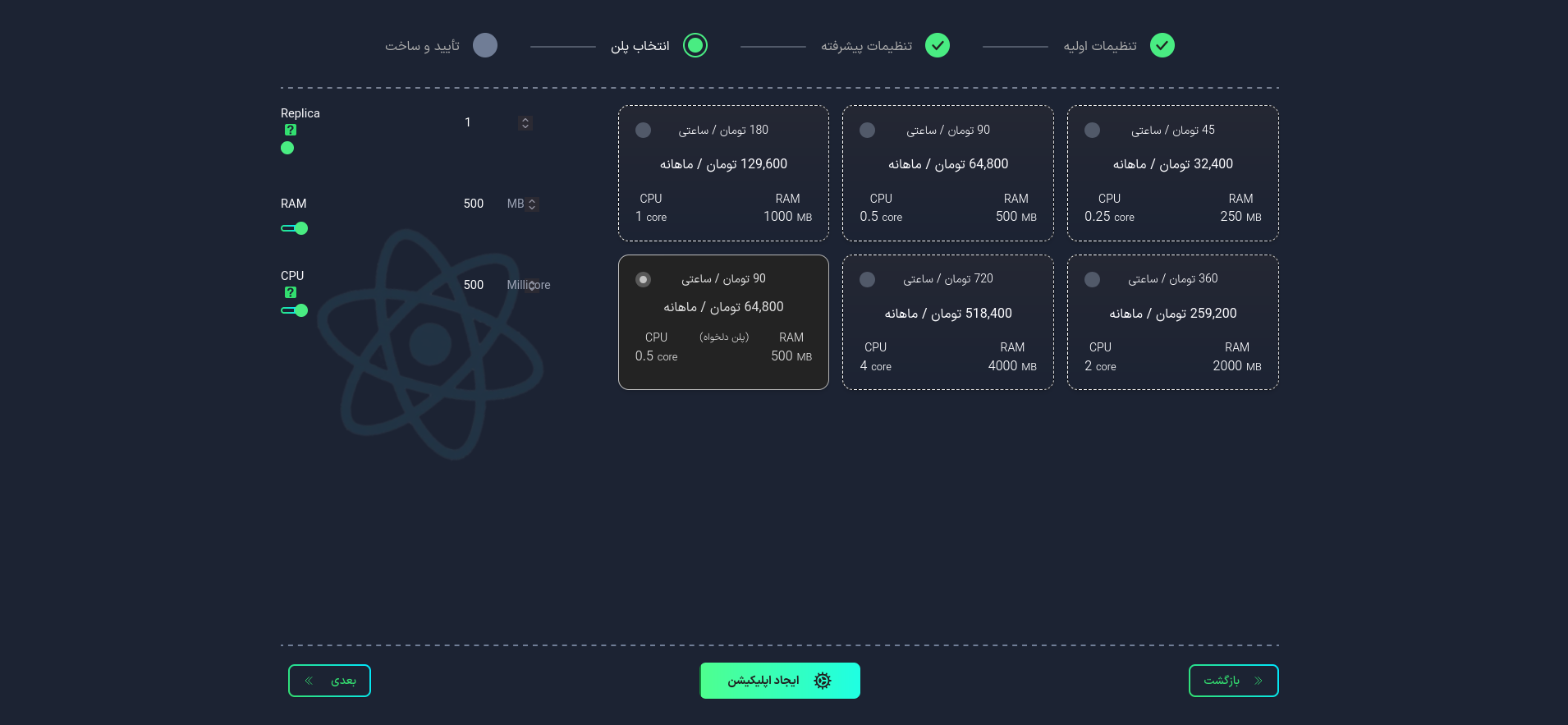The width and height of the screenshot is (1568, 725).
Task: Select the 259,200 toman monthly plan card
Action: pos(1173,322)
